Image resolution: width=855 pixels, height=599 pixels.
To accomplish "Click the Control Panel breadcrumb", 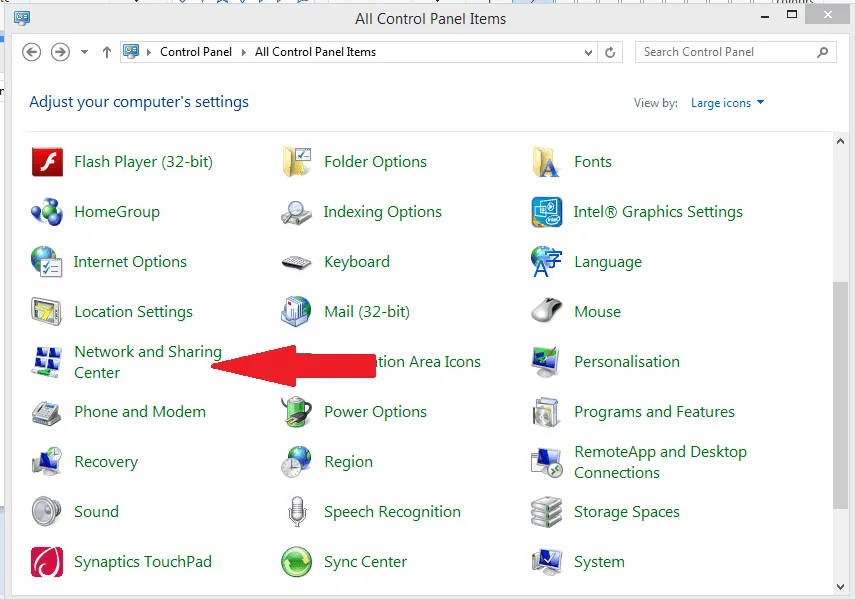I will click(x=196, y=52).
